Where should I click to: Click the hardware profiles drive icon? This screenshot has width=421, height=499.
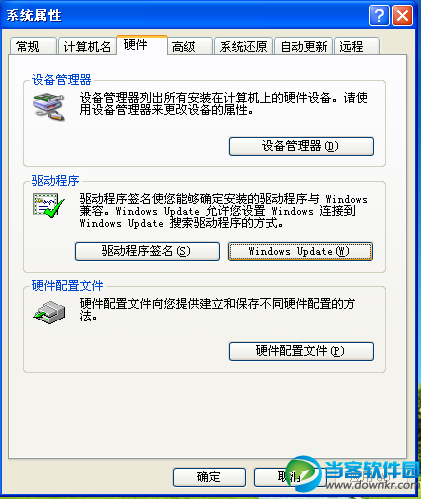coord(50,312)
